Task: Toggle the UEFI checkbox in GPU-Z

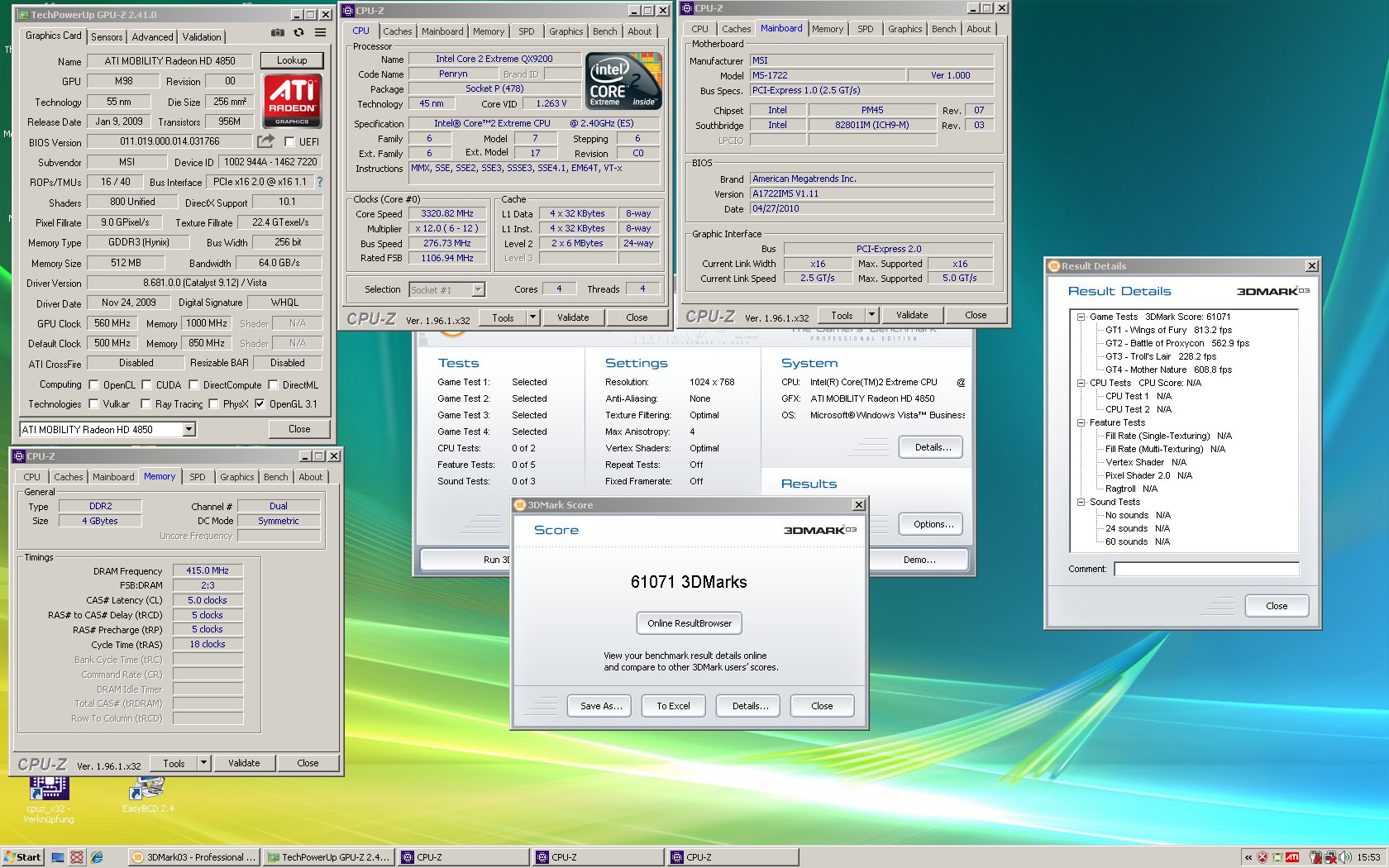Action: pyautogui.click(x=289, y=141)
